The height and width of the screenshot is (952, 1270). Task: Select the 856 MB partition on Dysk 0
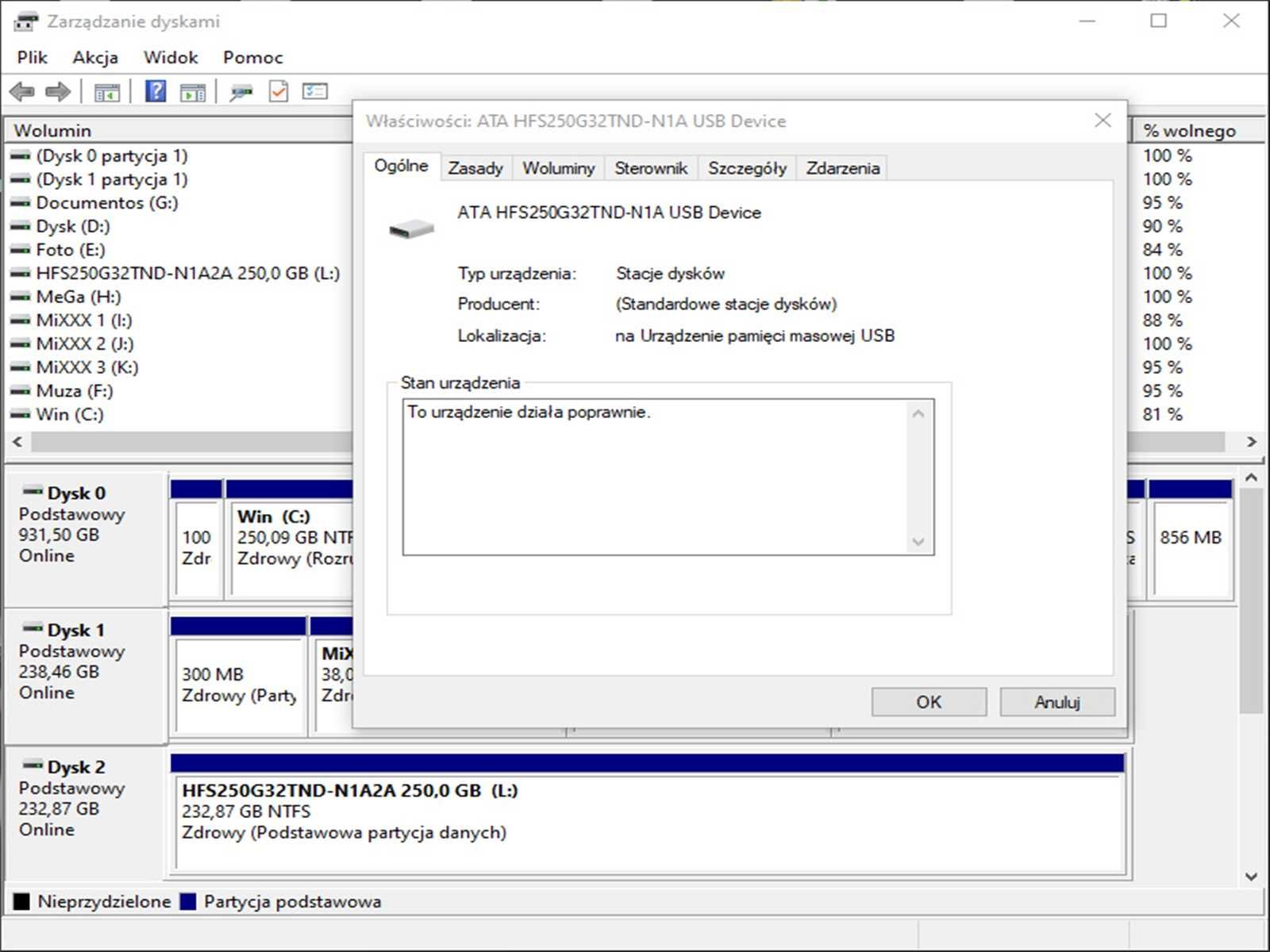[x=1190, y=539]
